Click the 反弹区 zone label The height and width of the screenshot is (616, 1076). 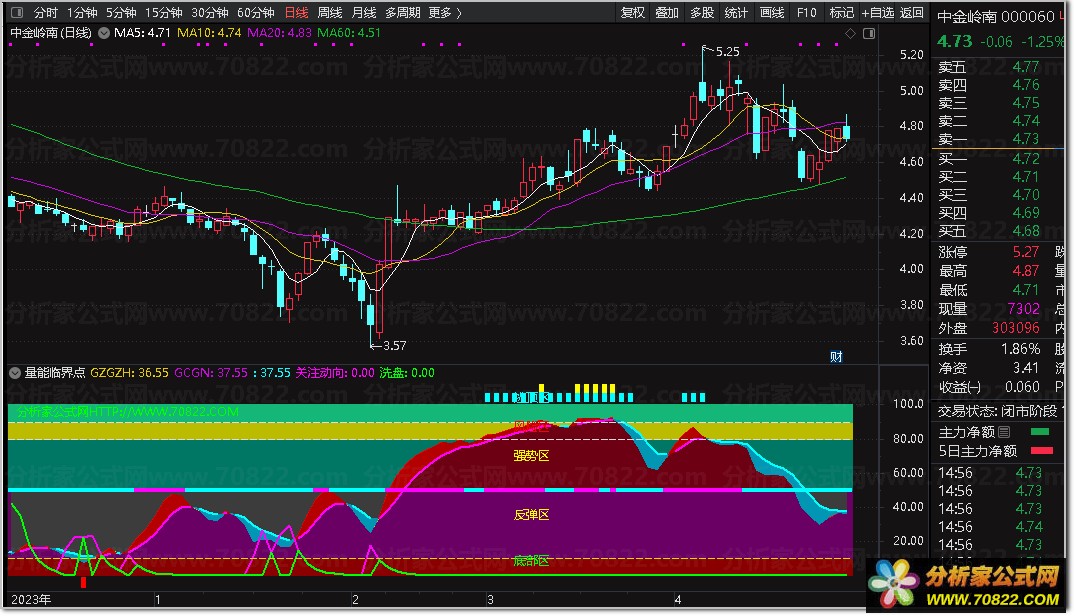531,515
